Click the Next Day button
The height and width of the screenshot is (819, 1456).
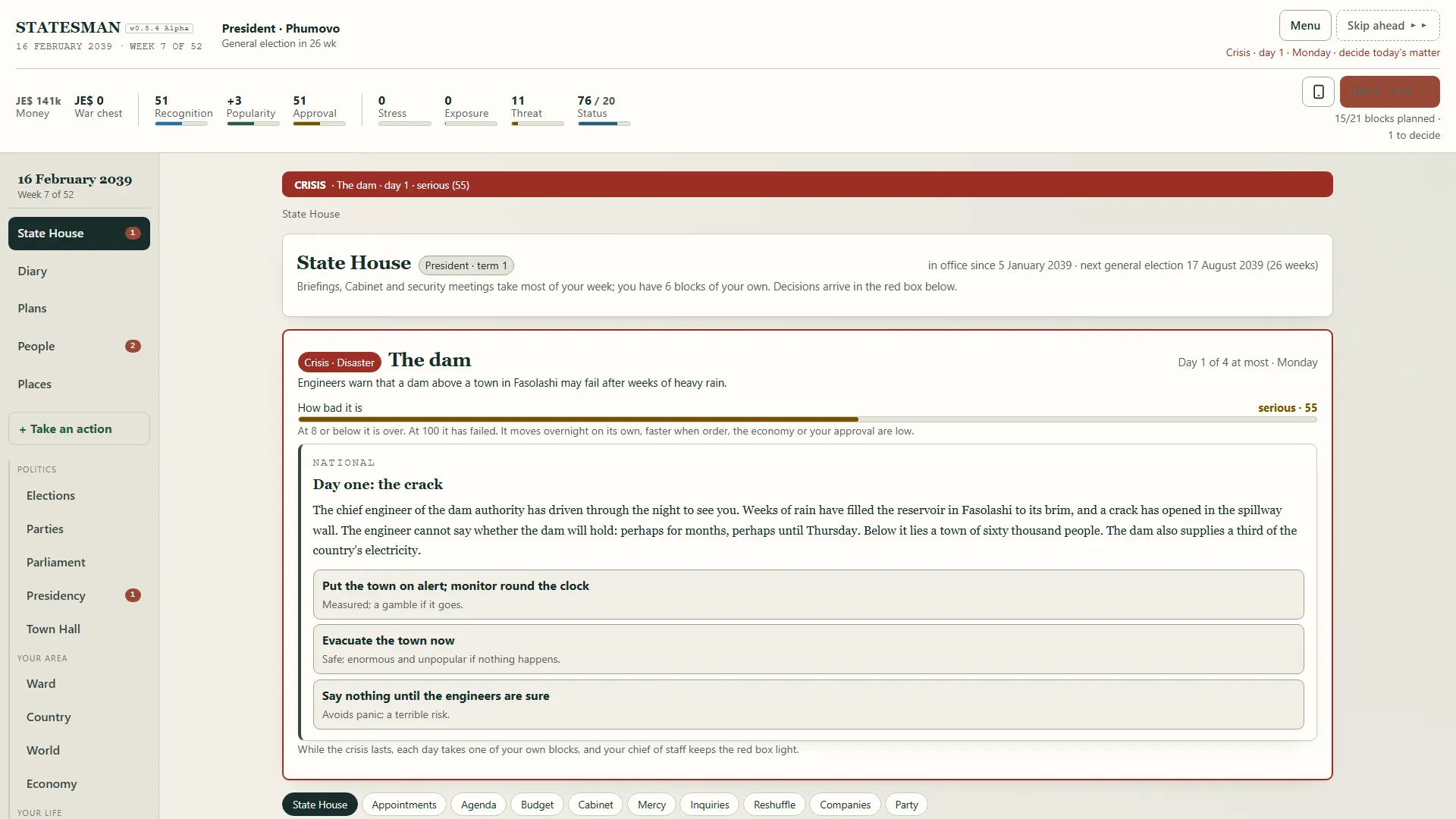[x=1389, y=92]
